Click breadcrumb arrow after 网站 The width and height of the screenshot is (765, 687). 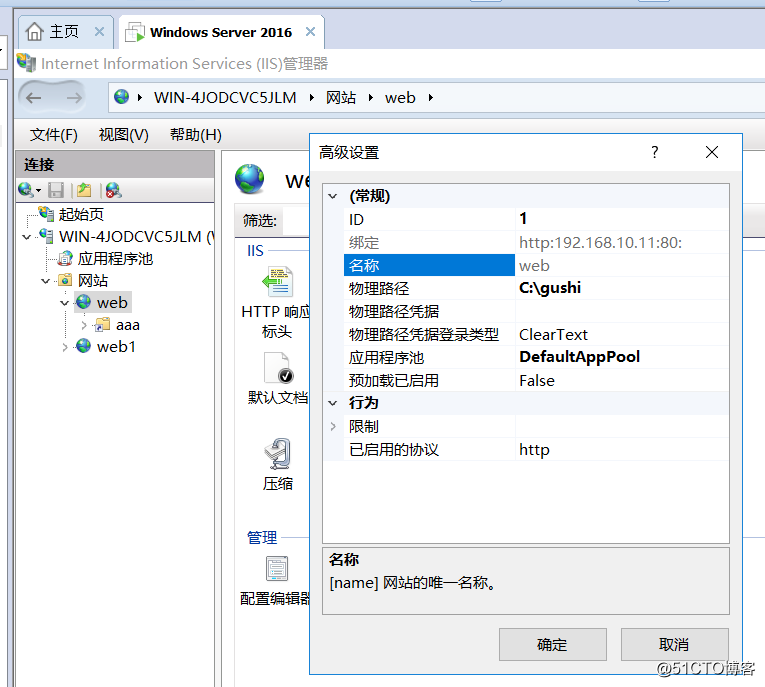(x=371, y=98)
